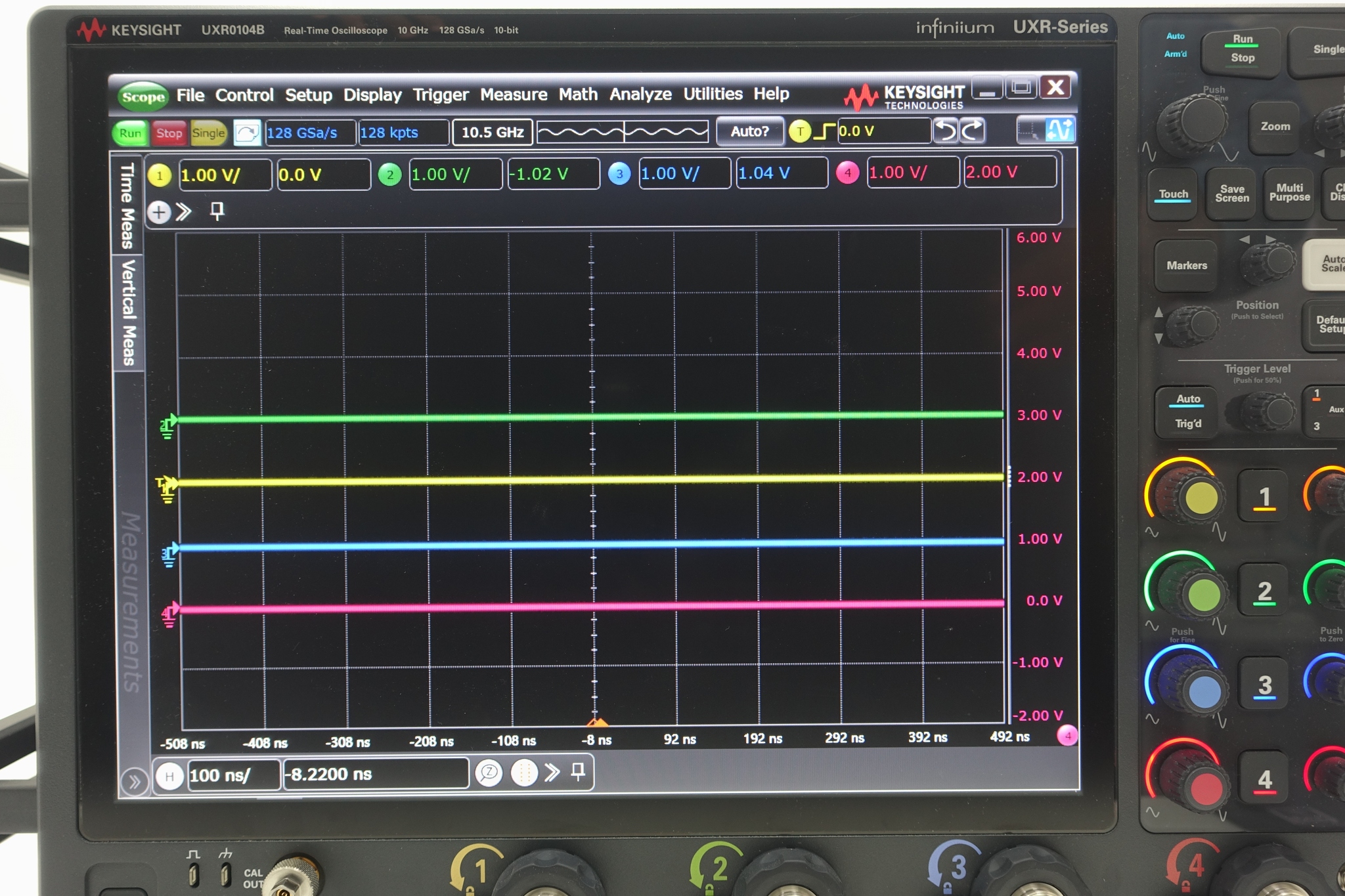Click the yellow T trigger source icon
This screenshot has height=896, width=1345.
click(x=799, y=131)
